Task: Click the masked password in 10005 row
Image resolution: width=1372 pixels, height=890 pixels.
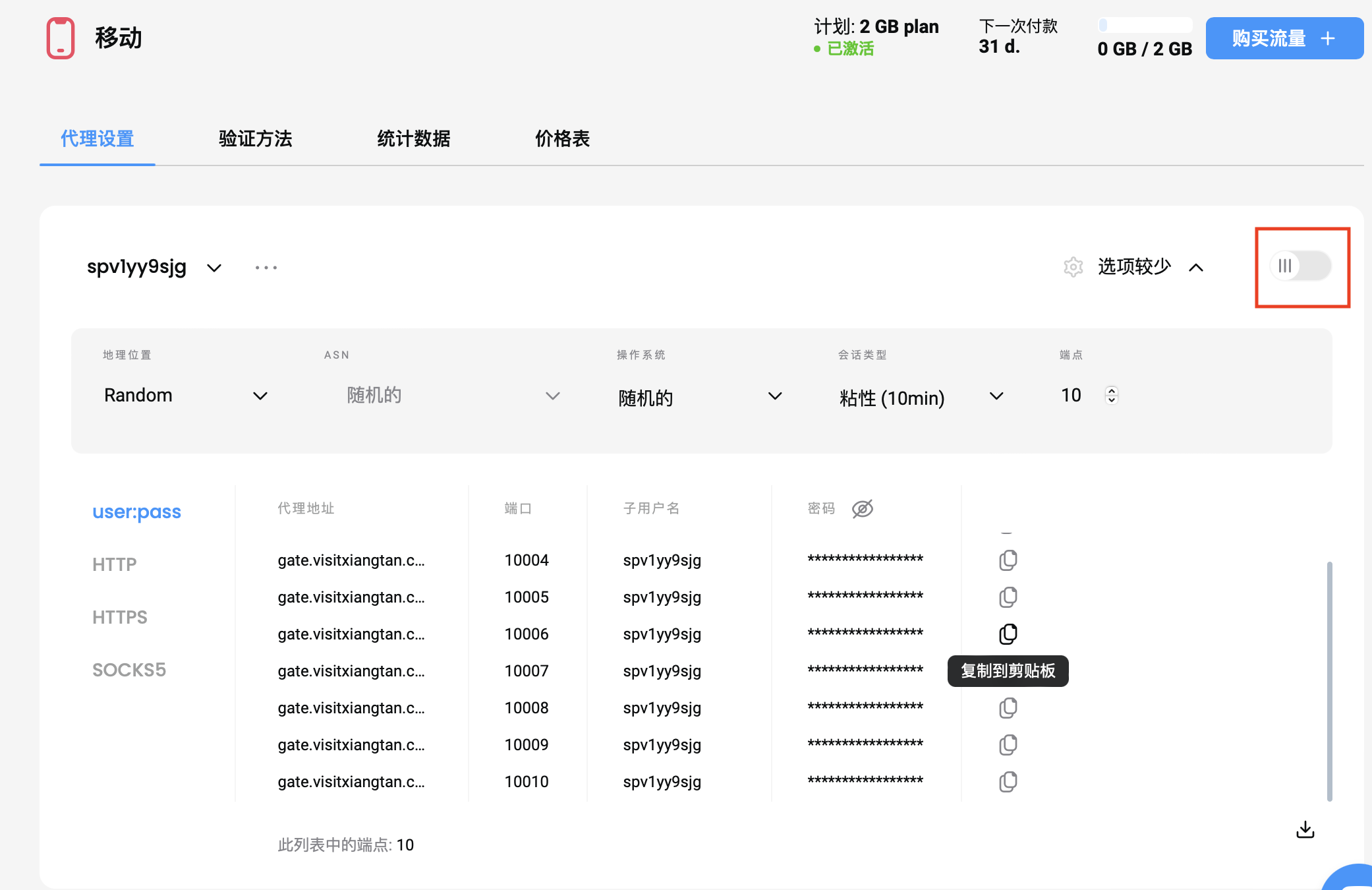Action: [865, 596]
